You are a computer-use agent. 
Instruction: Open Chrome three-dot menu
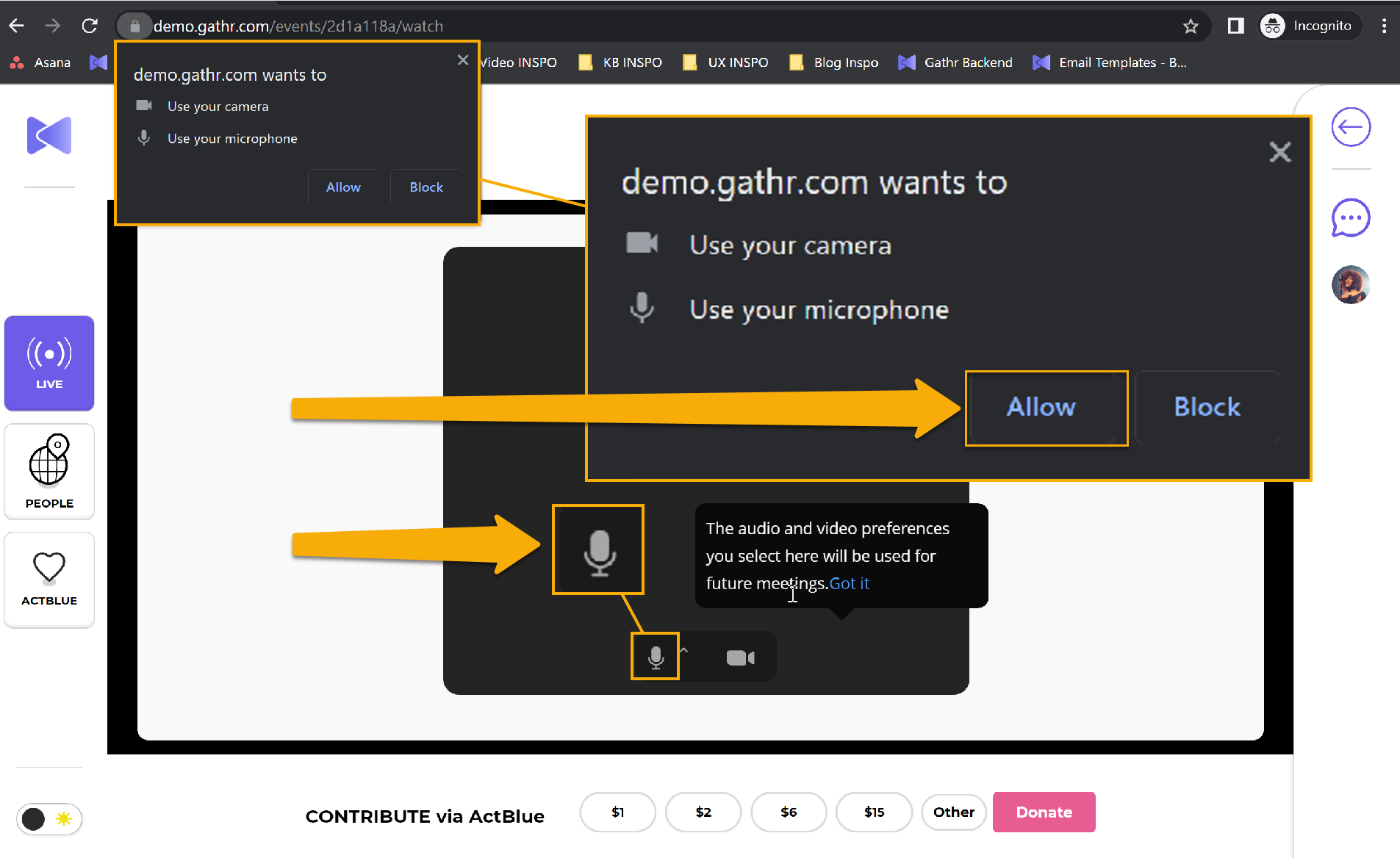(1384, 26)
